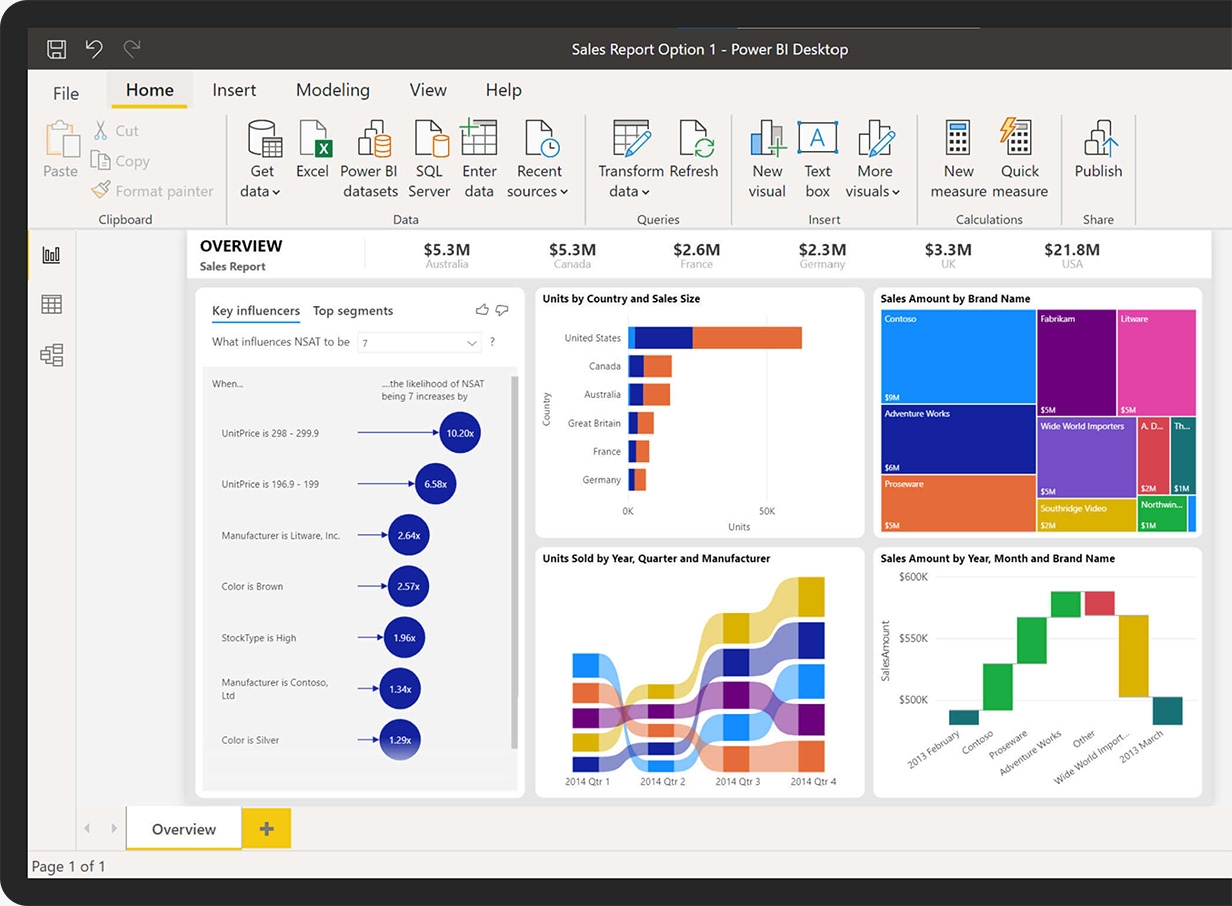Click the Wide World Importers treemap tile
Viewport: 1232px width, 906px height.
1087,458
